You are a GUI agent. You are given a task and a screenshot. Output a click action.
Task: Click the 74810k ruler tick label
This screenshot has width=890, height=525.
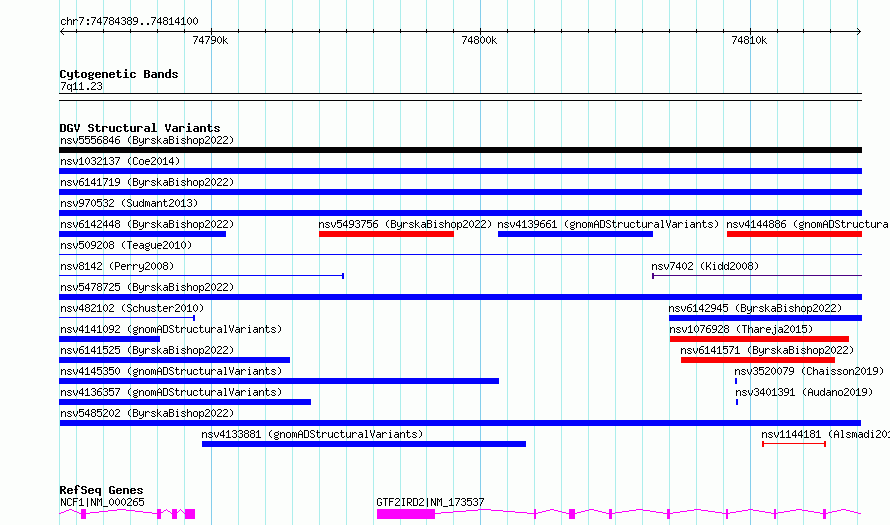point(749,40)
